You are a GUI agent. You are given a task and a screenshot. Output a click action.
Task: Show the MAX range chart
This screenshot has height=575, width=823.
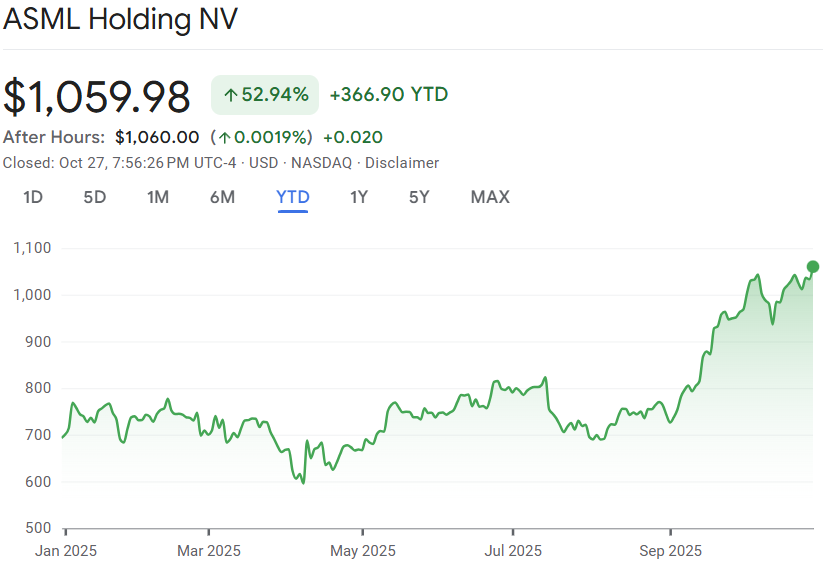coord(490,197)
